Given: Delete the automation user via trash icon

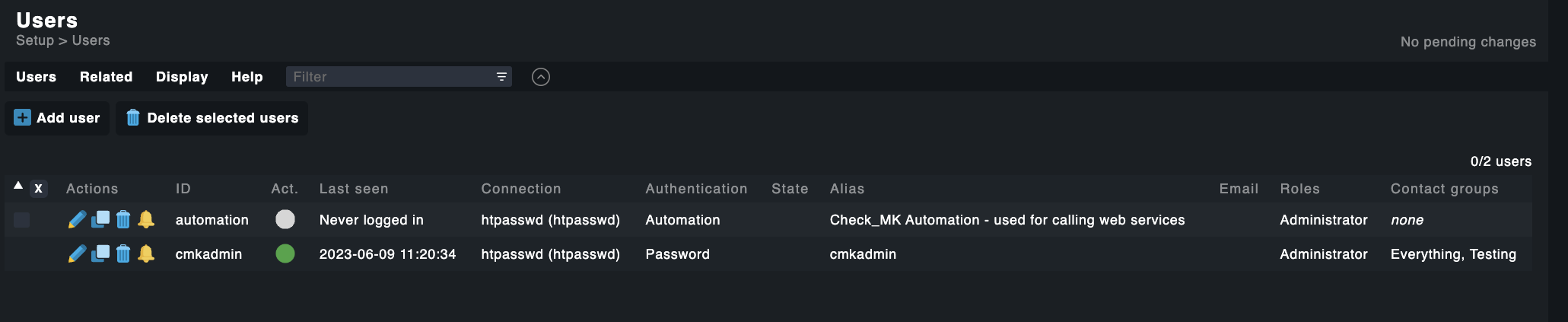Looking at the screenshot, I should click(123, 220).
